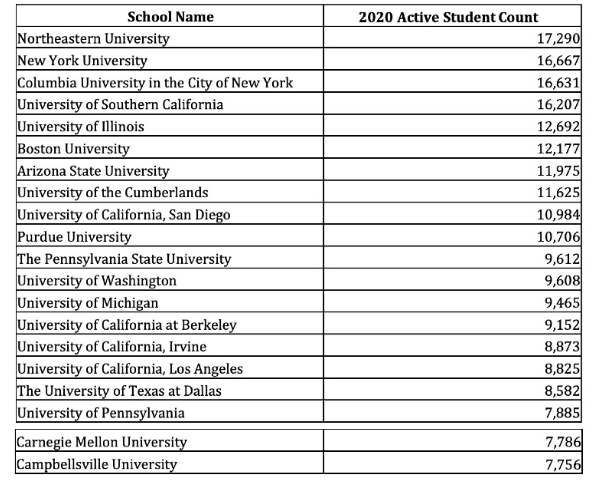This screenshot has height=499, width=609.
Task: Select The Pennsylvania State University cell
Action: click(x=124, y=259)
